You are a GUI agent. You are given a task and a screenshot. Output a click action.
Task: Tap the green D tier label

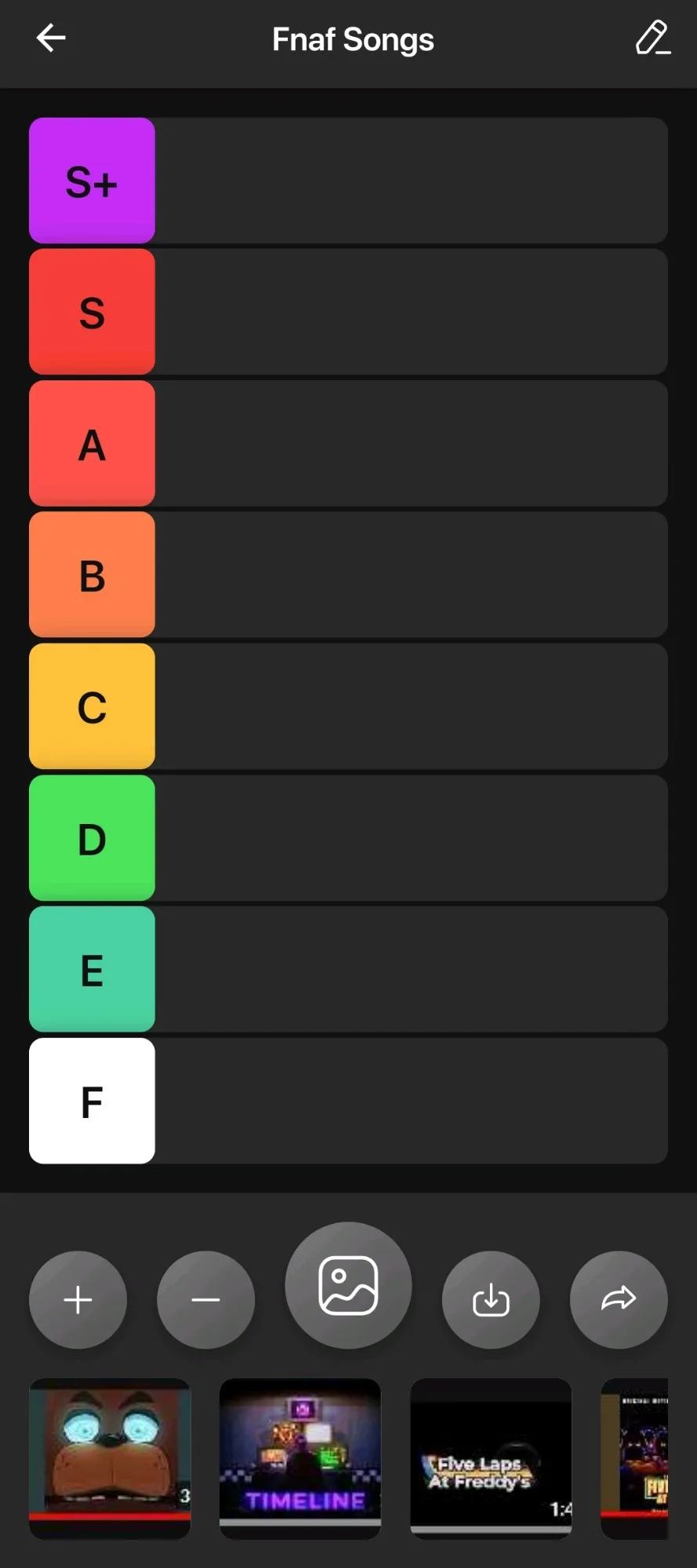[92, 838]
